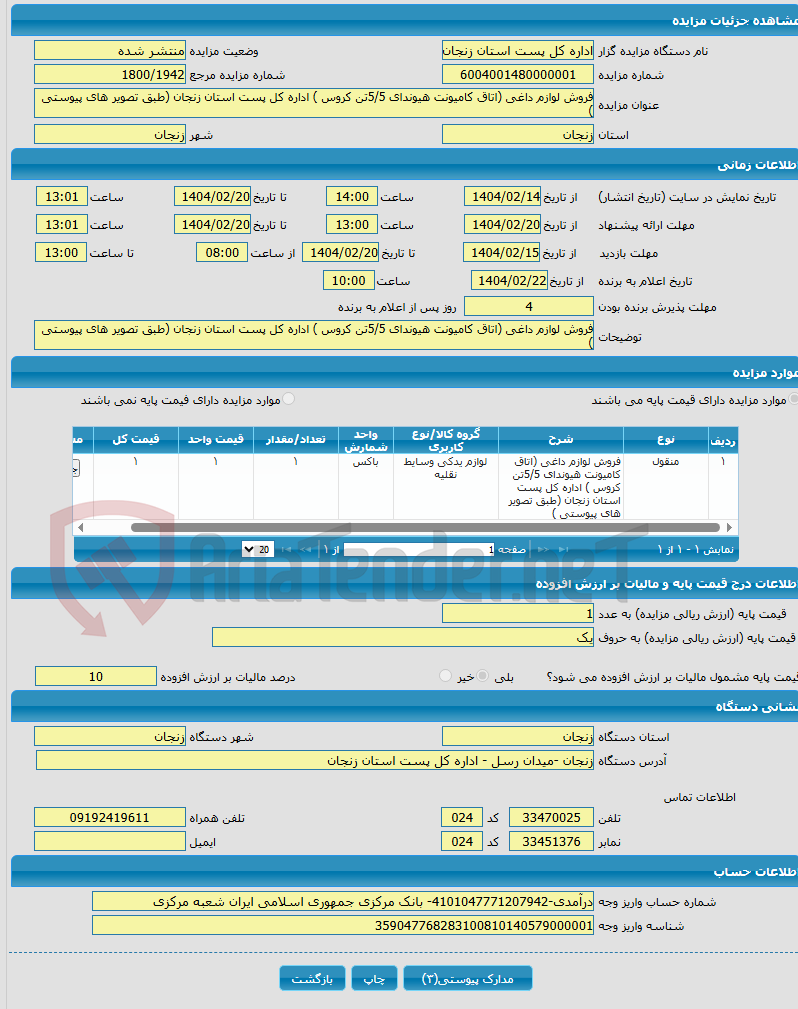Click winner announcement date 1404/02/22
Screen dimensions: 798x1009
pos(510,281)
